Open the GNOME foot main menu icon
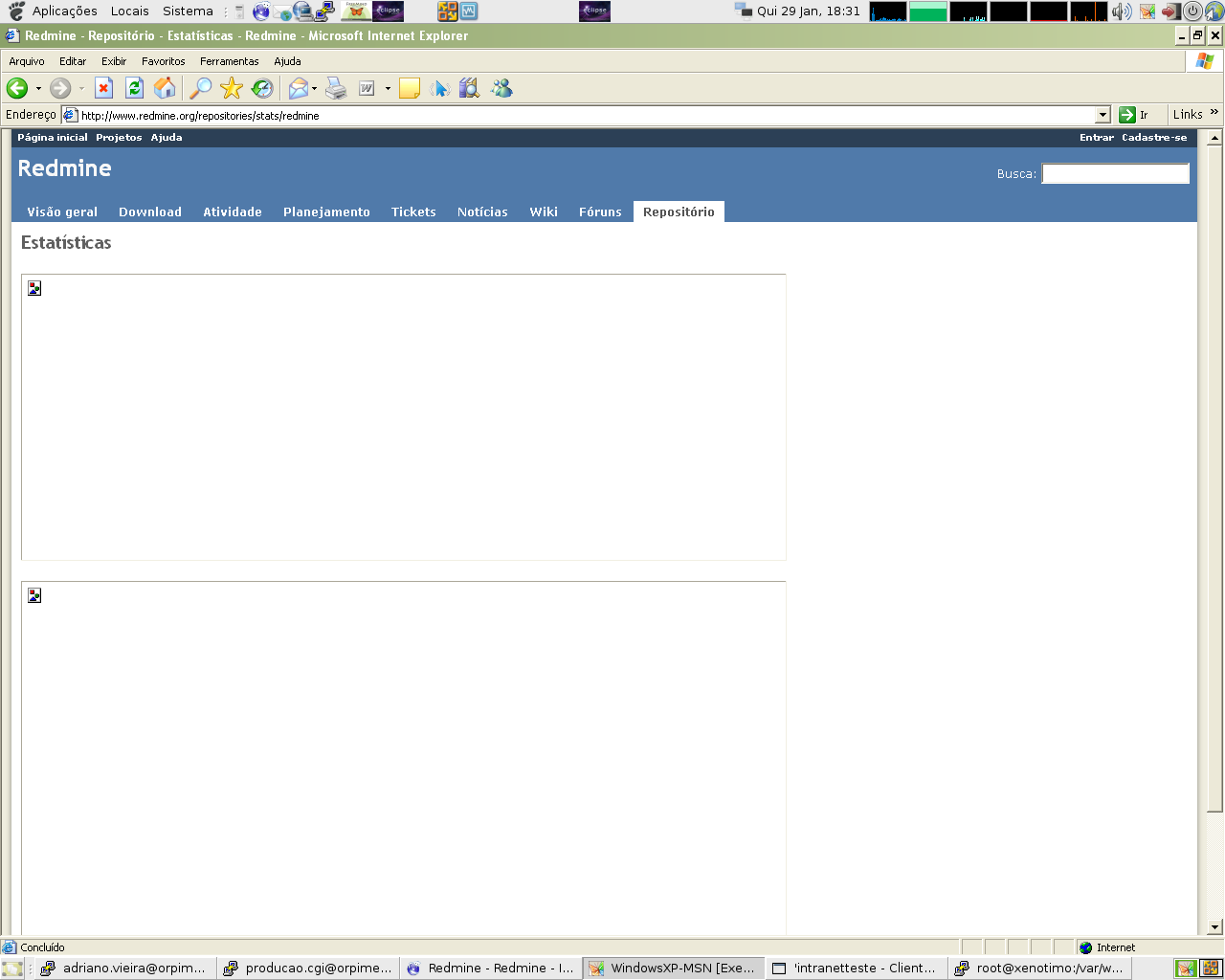This screenshot has width=1225, height=980. pyautogui.click(x=15, y=11)
